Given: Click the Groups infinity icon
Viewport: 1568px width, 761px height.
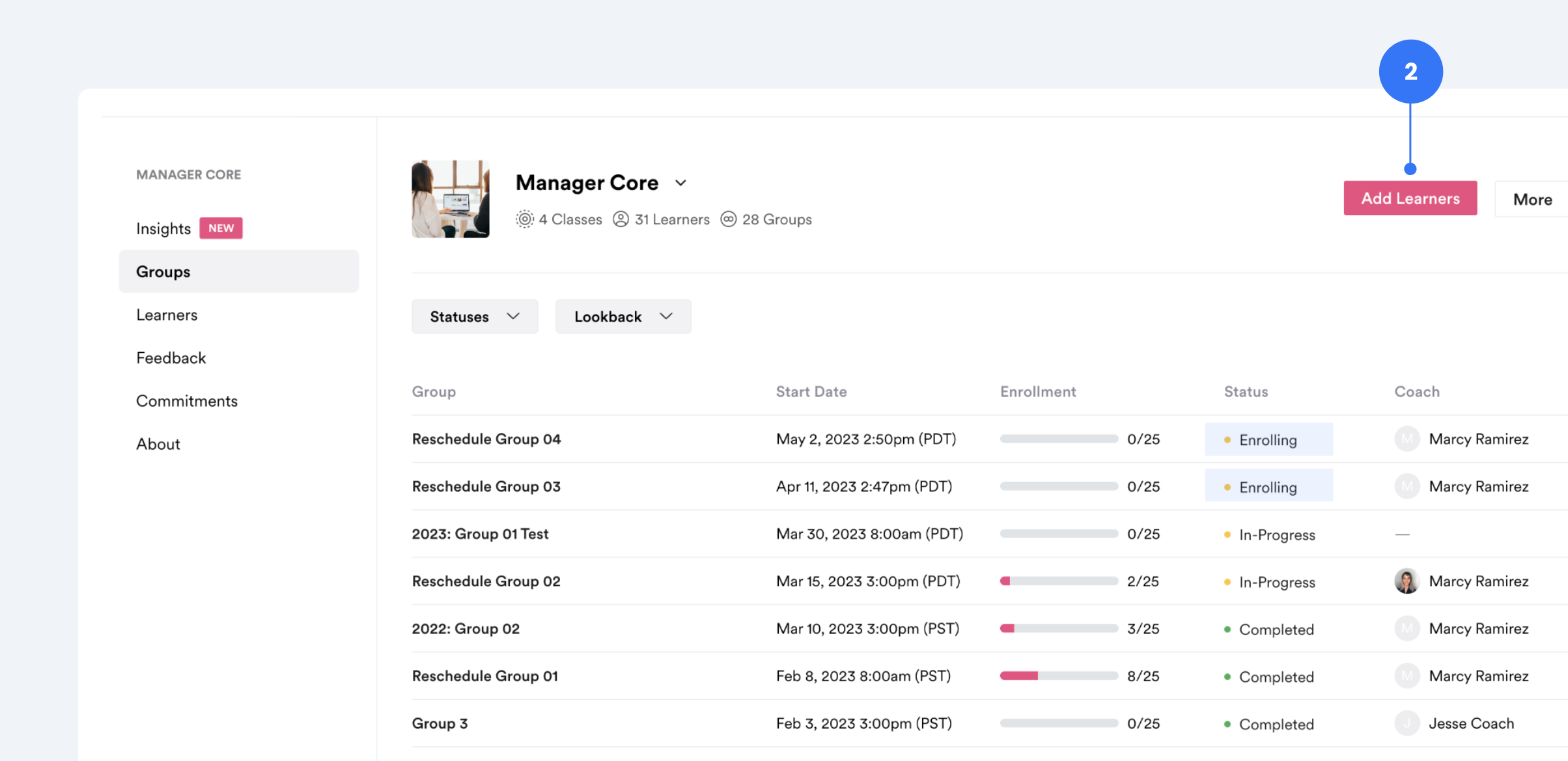Looking at the screenshot, I should (728, 219).
